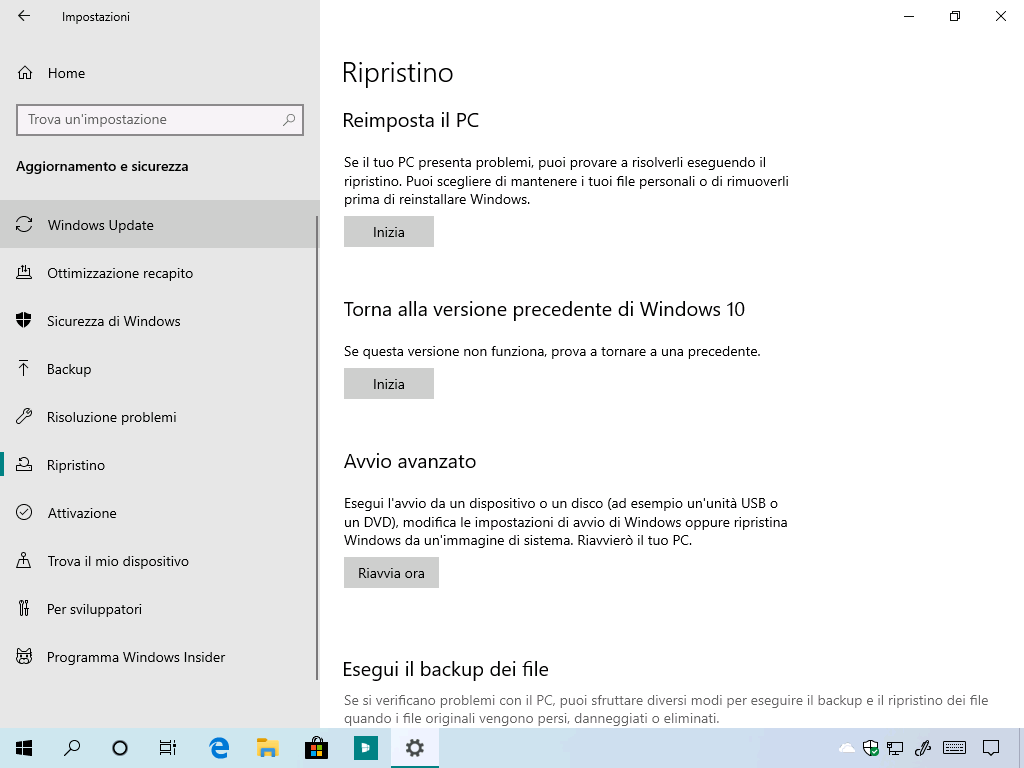Open the Action Center notifications icon
This screenshot has width=1024, height=768.
click(991, 748)
